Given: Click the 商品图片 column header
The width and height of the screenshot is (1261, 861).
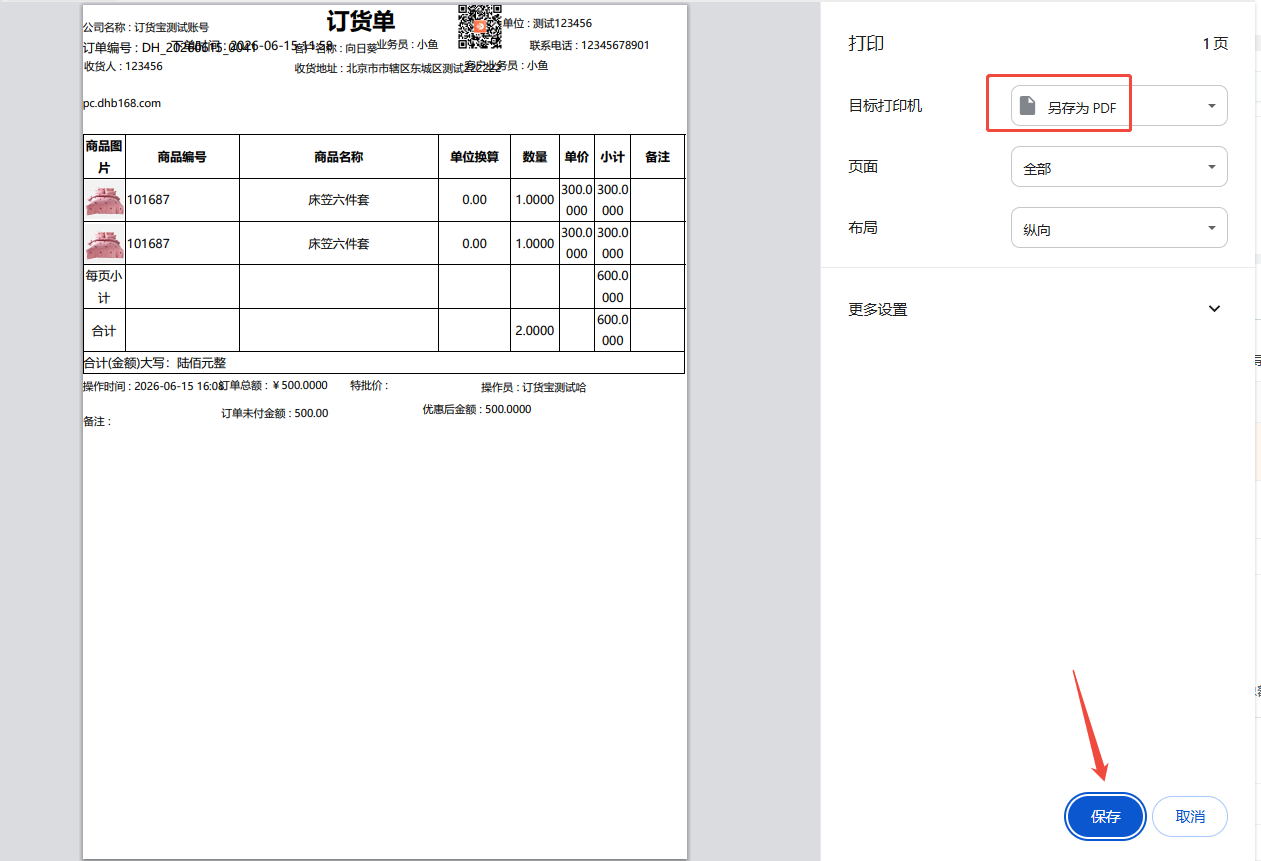Looking at the screenshot, I should coord(104,156).
